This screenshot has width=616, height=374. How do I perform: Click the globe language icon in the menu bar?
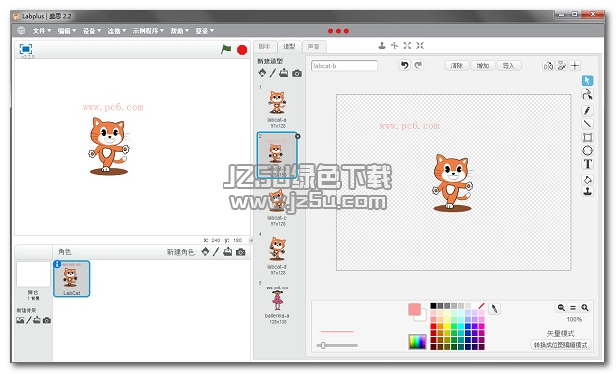[21, 30]
